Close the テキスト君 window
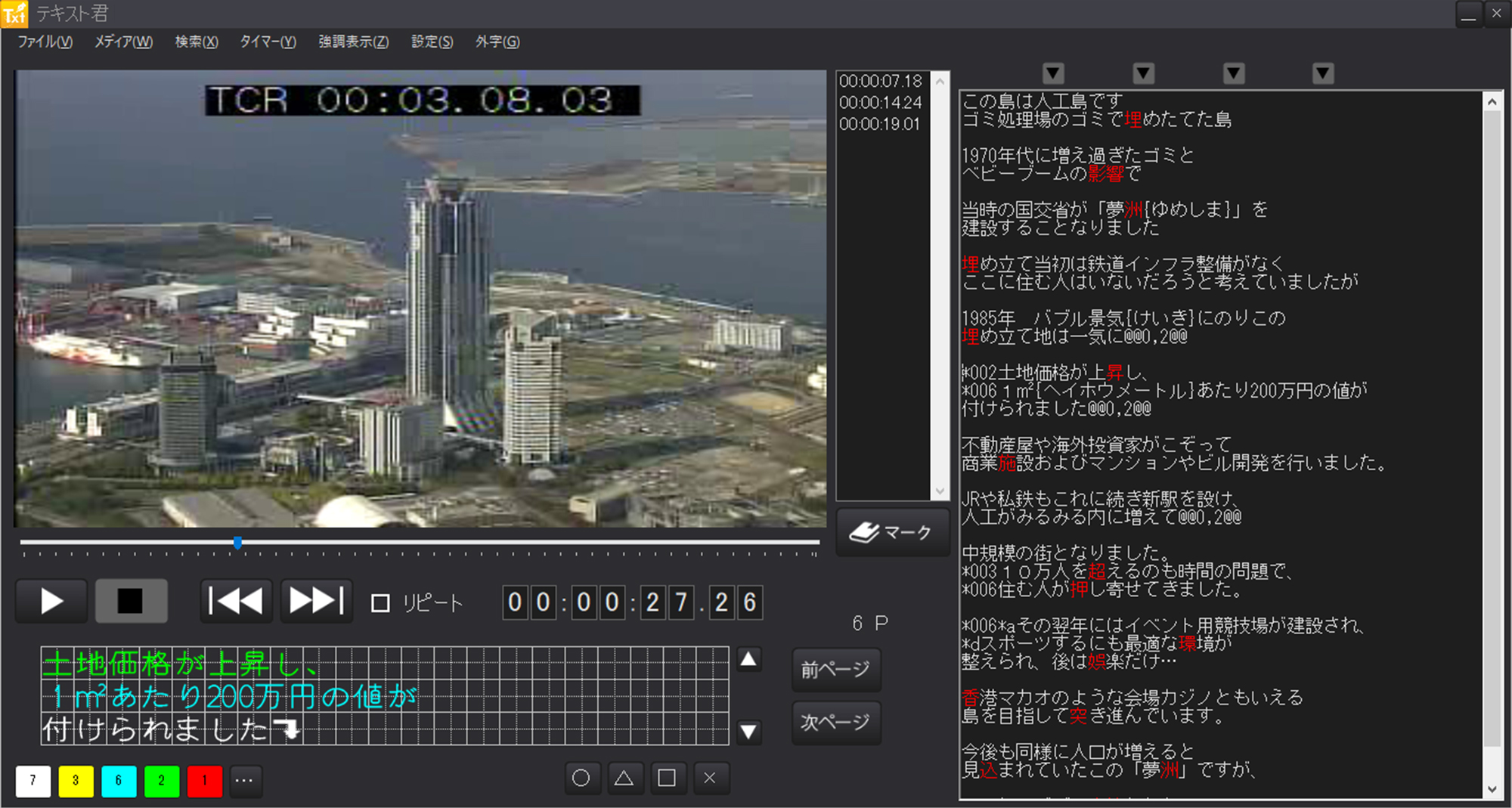Image resolution: width=1512 pixels, height=808 pixels. [x=1496, y=14]
